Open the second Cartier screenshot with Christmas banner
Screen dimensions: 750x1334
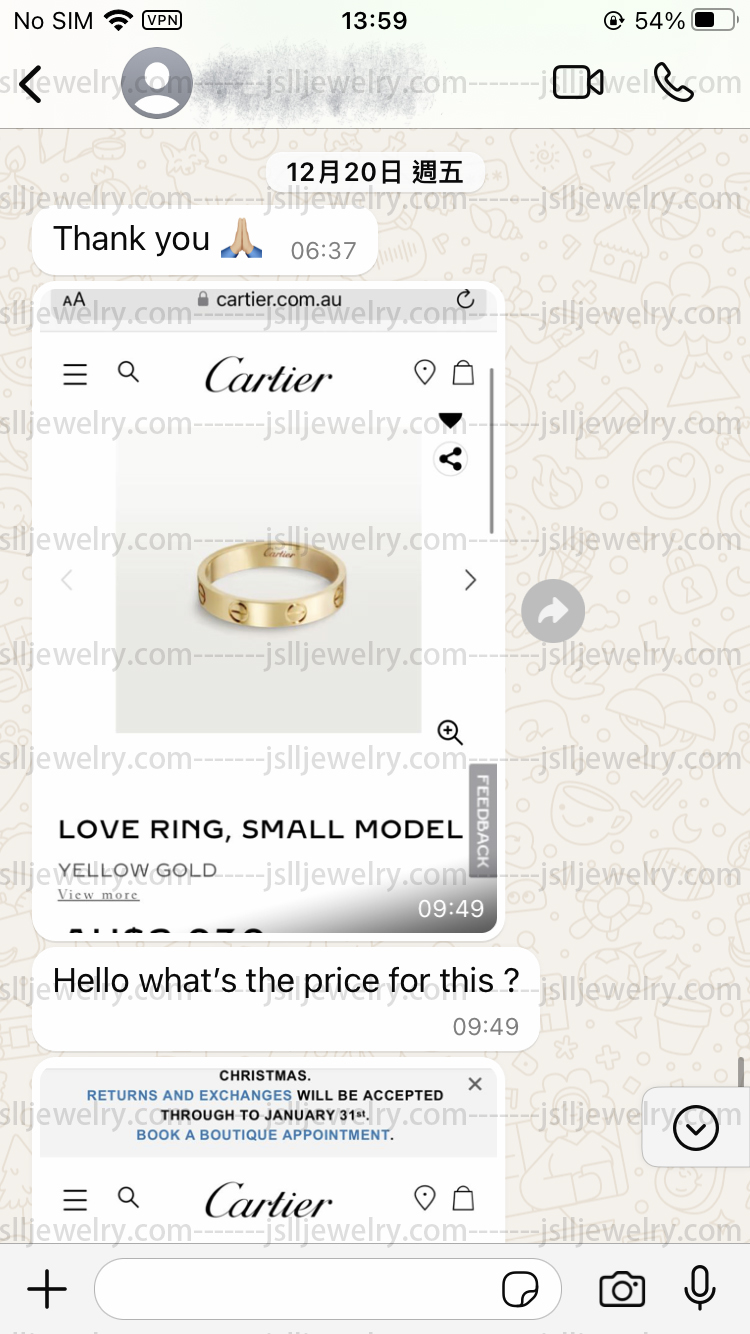coord(268,1151)
